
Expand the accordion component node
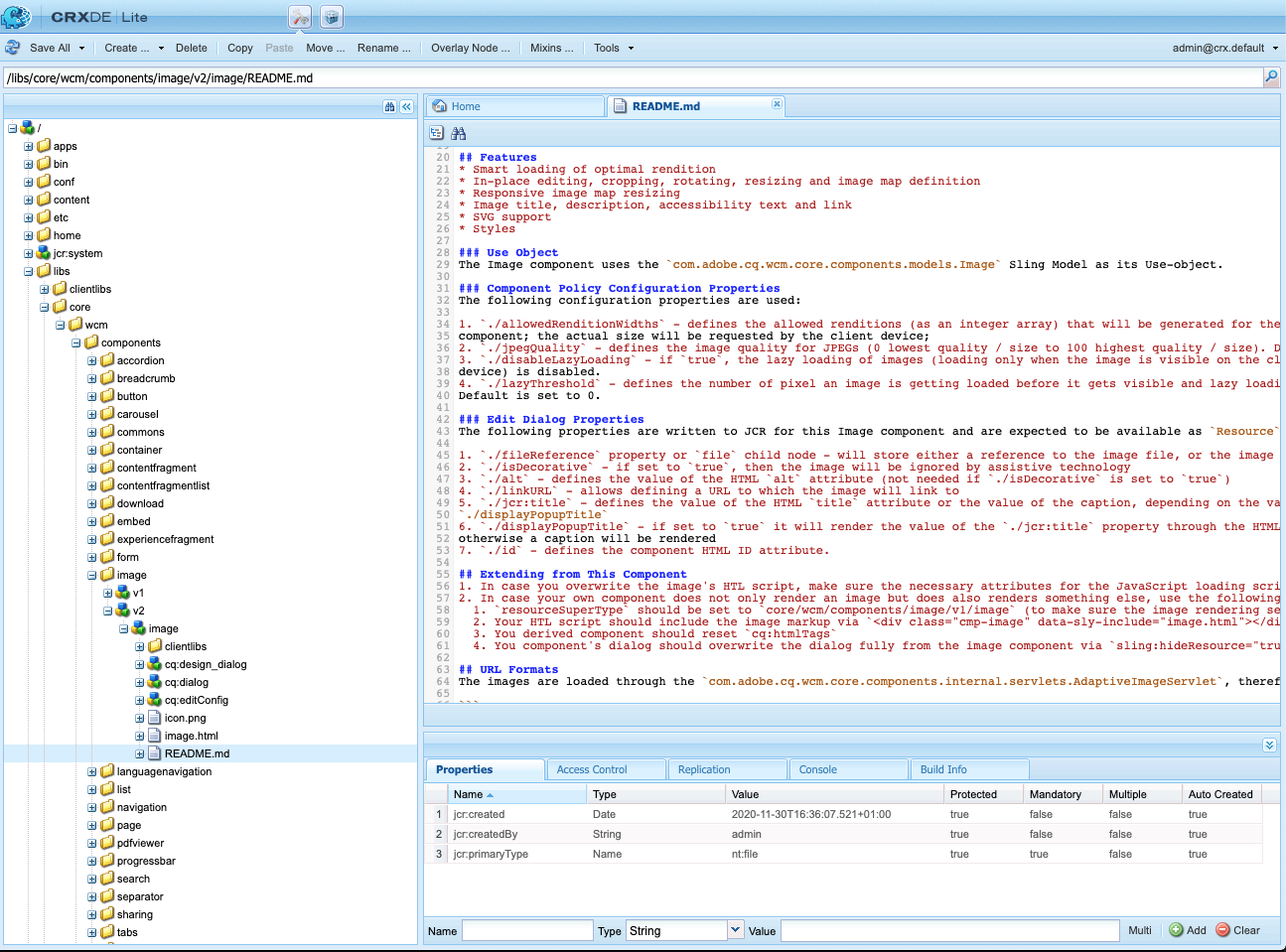[92, 360]
